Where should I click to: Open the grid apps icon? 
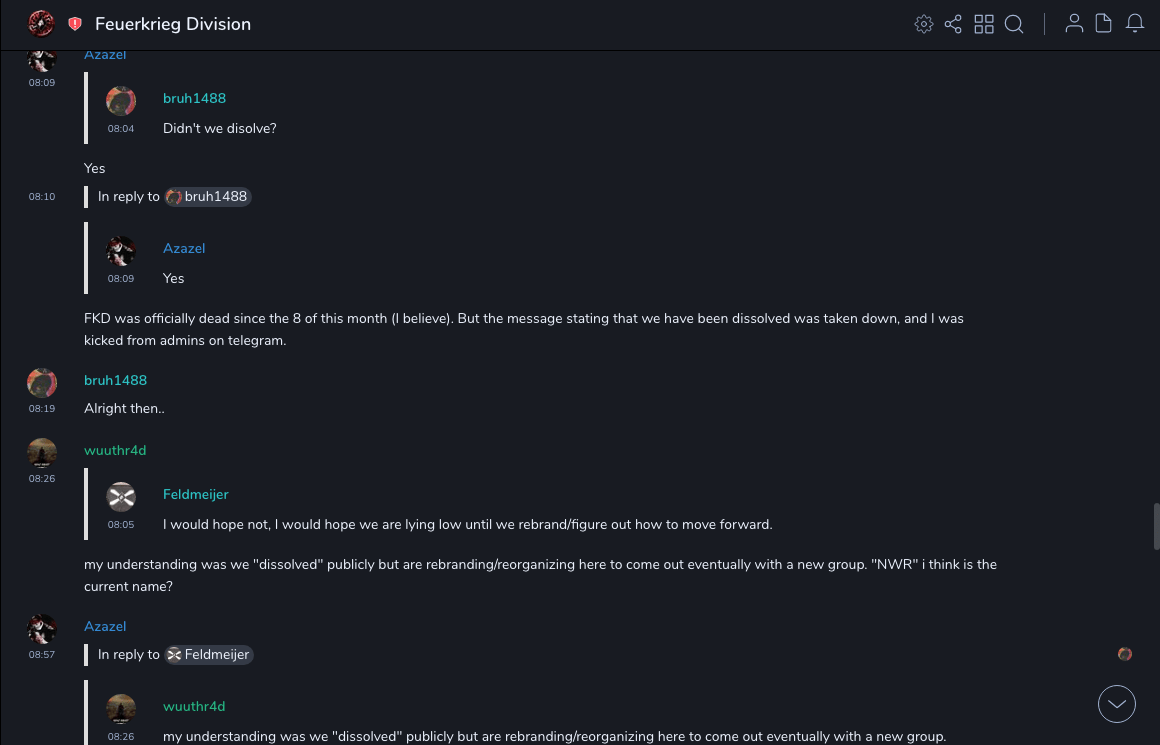(984, 24)
